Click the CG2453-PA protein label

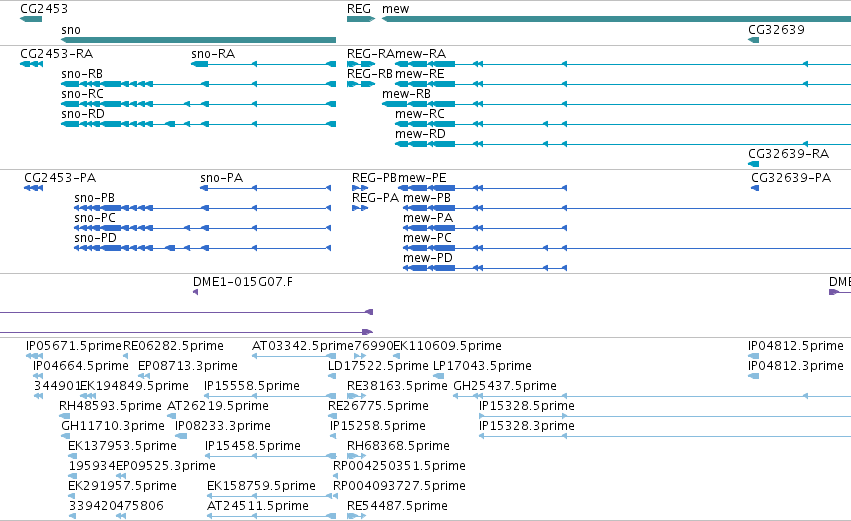[x=60, y=178]
